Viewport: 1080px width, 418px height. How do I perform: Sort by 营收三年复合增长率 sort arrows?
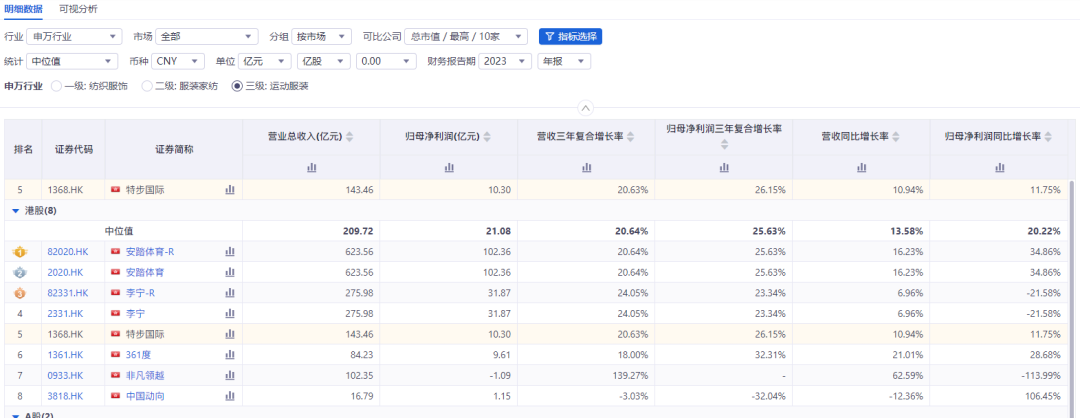point(630,137)
